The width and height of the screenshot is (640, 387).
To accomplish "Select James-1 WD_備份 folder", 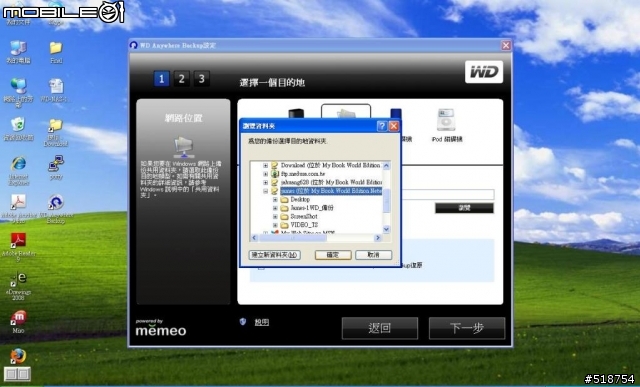I will [312, 208].
